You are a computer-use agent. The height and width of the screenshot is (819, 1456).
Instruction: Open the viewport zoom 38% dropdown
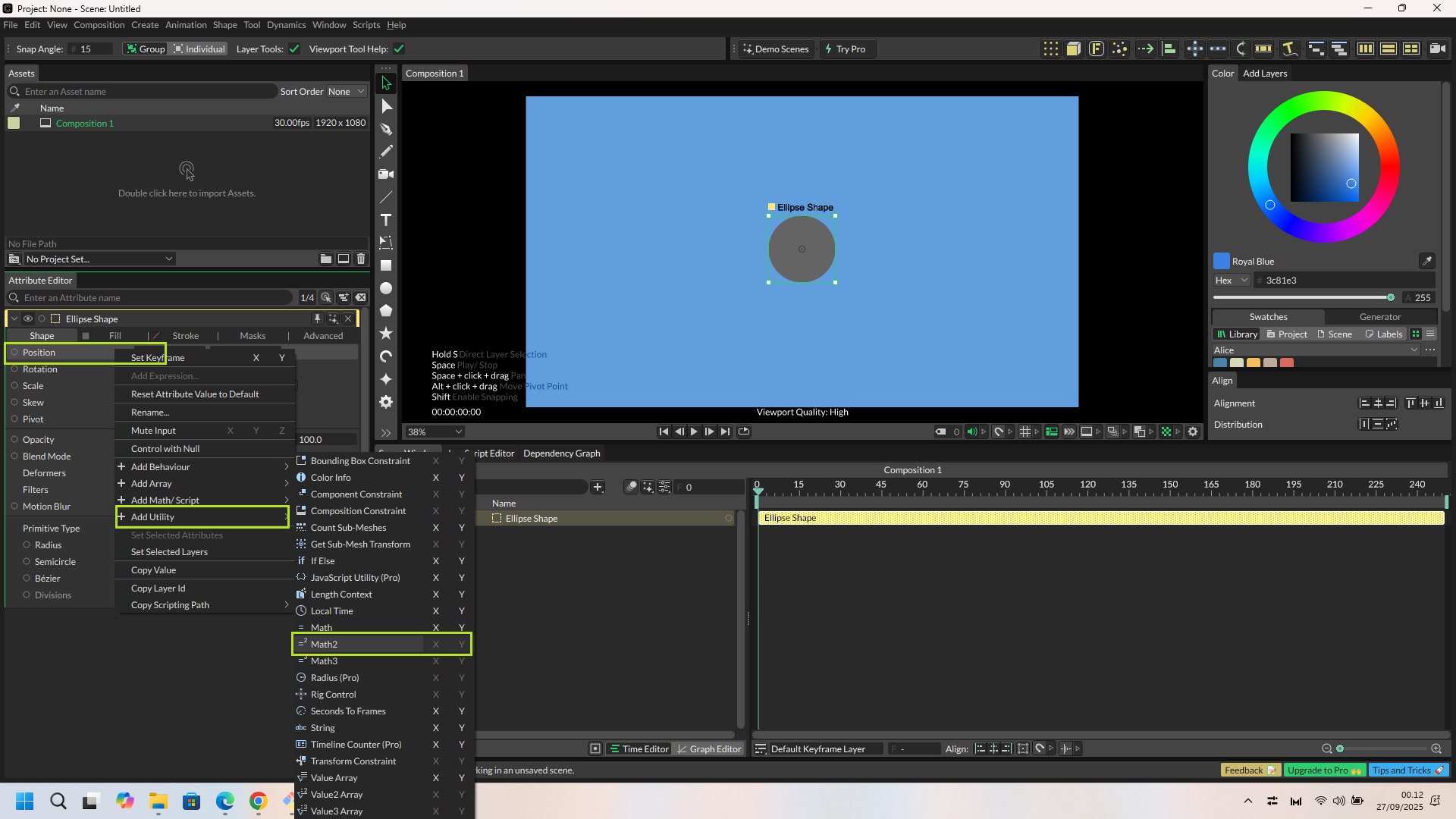435,431
